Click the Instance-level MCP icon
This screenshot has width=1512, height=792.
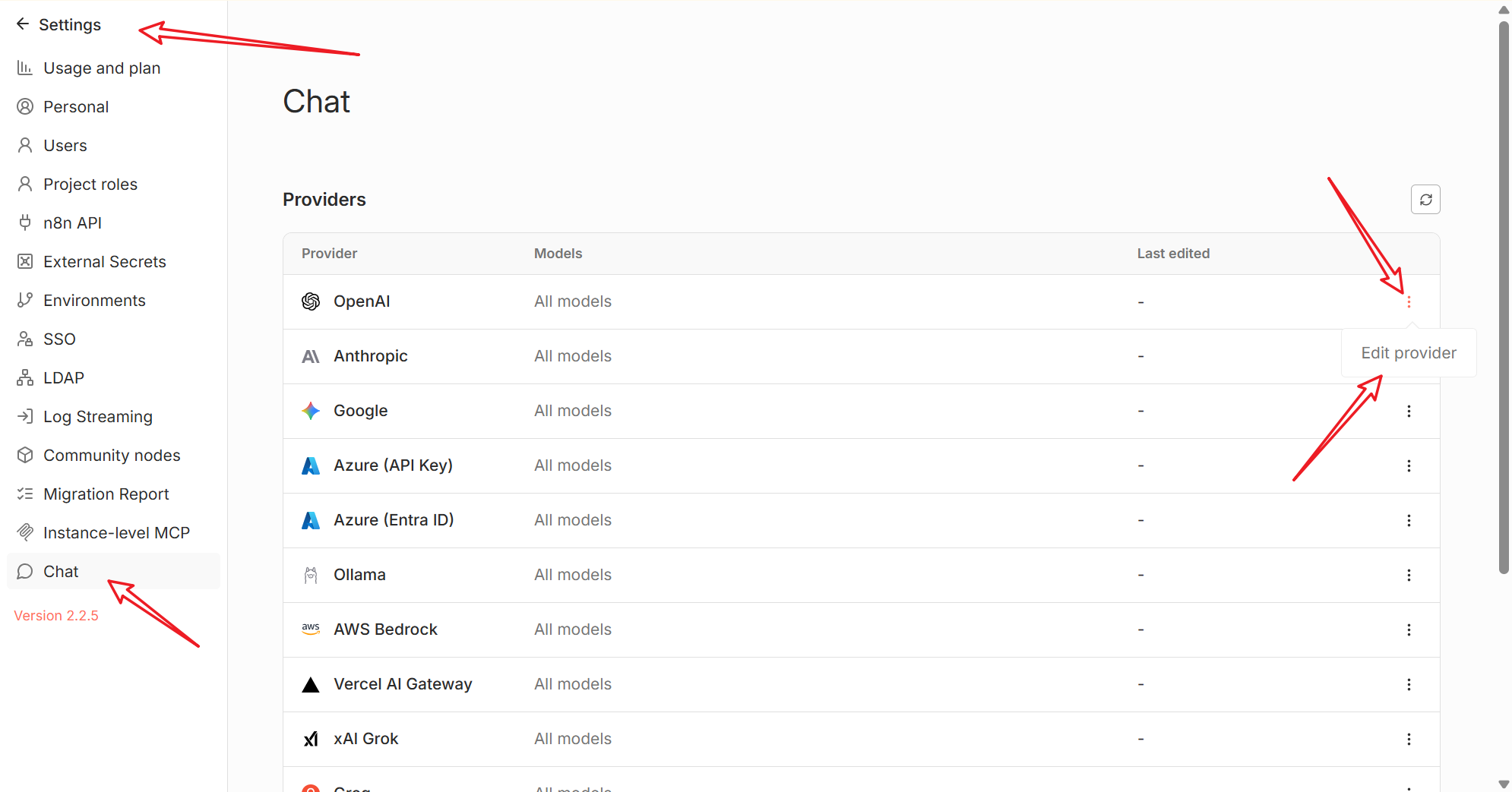click(x=25, y=533)
